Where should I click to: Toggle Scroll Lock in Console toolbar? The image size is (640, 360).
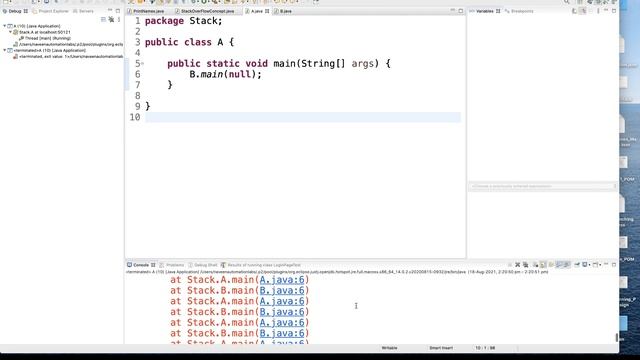point(543,265)
